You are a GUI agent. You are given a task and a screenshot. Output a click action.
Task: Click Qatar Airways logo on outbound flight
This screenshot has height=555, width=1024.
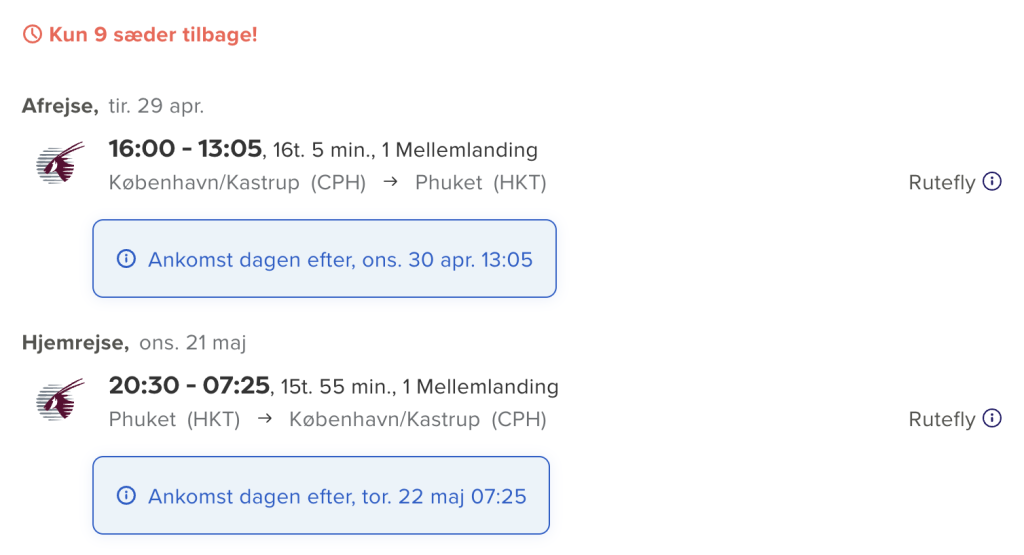pos(60,163)
